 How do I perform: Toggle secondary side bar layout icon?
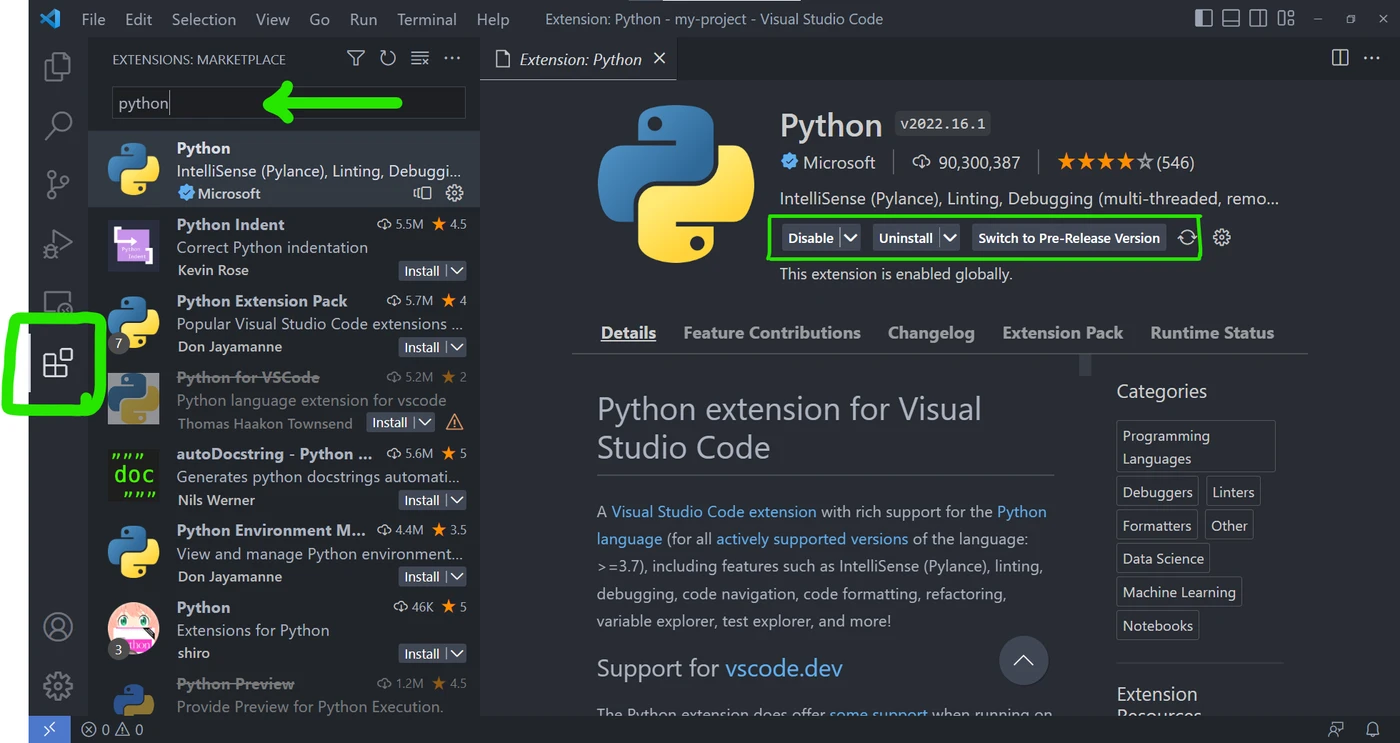1258,19
